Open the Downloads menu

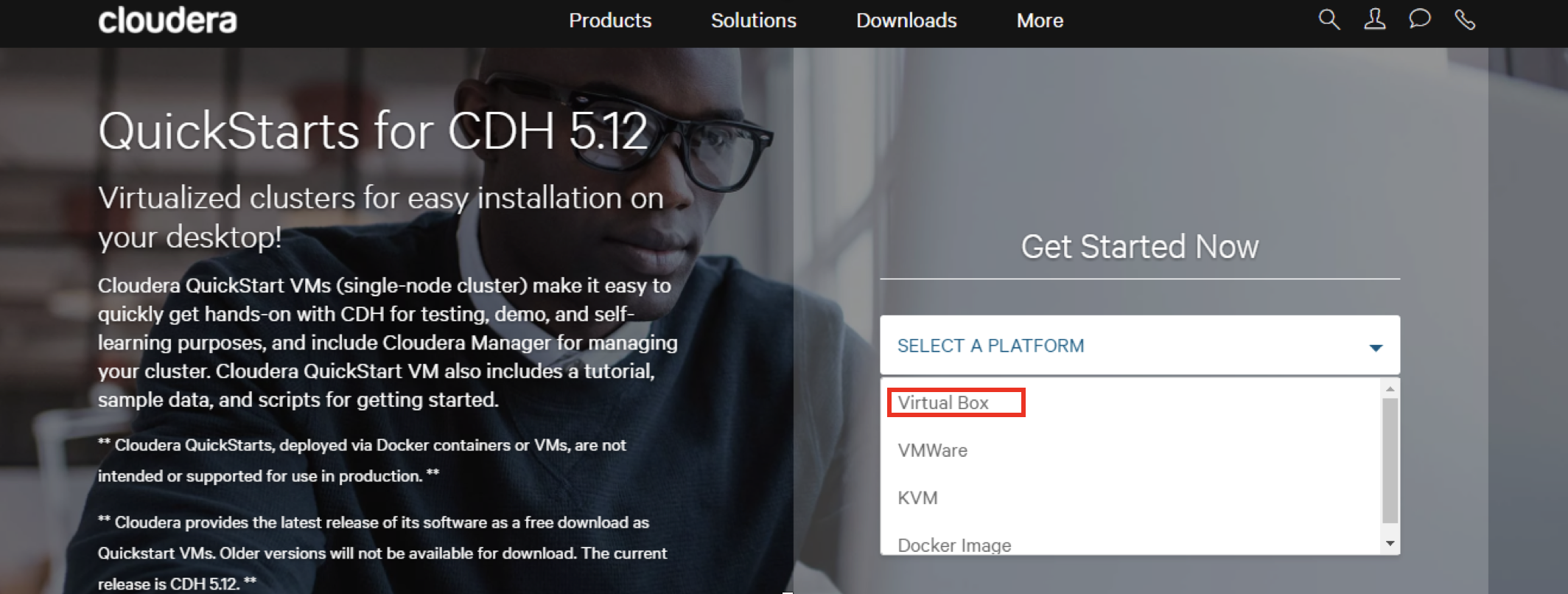pos(906,21)
